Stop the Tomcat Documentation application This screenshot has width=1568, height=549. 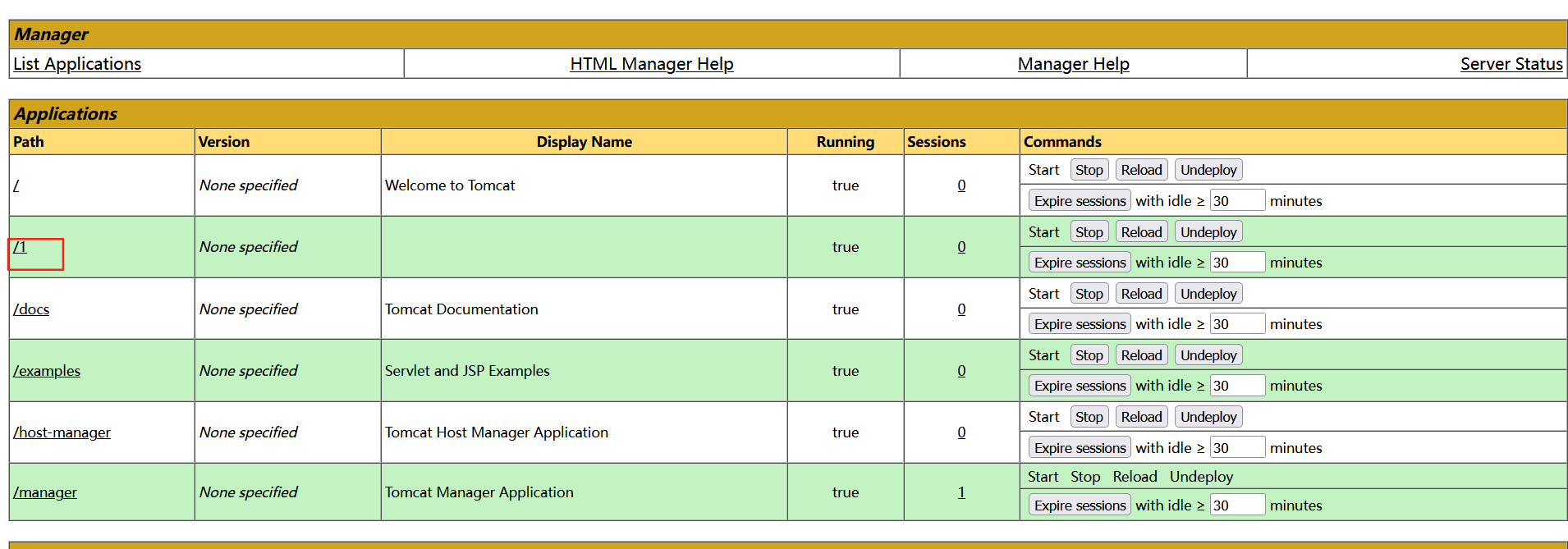coord(1089,294)
